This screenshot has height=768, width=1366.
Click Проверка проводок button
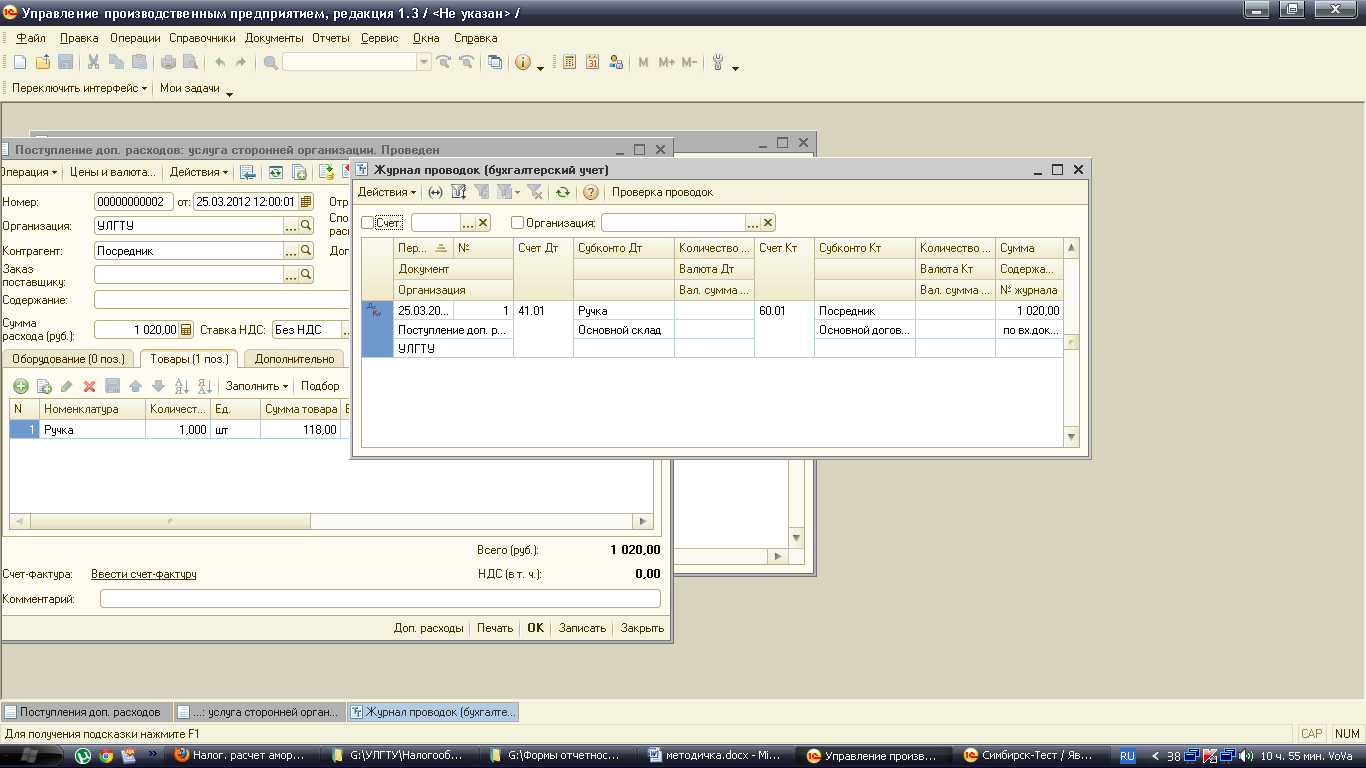click(662, 192)
